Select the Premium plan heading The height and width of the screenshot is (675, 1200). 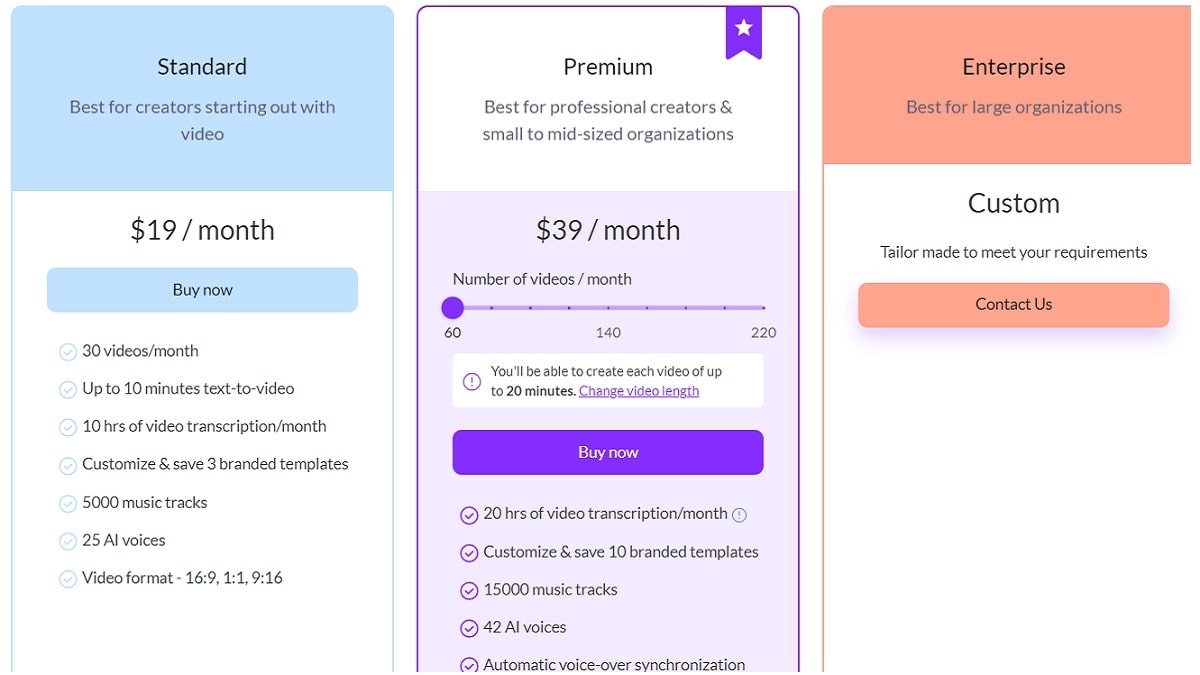608,67
